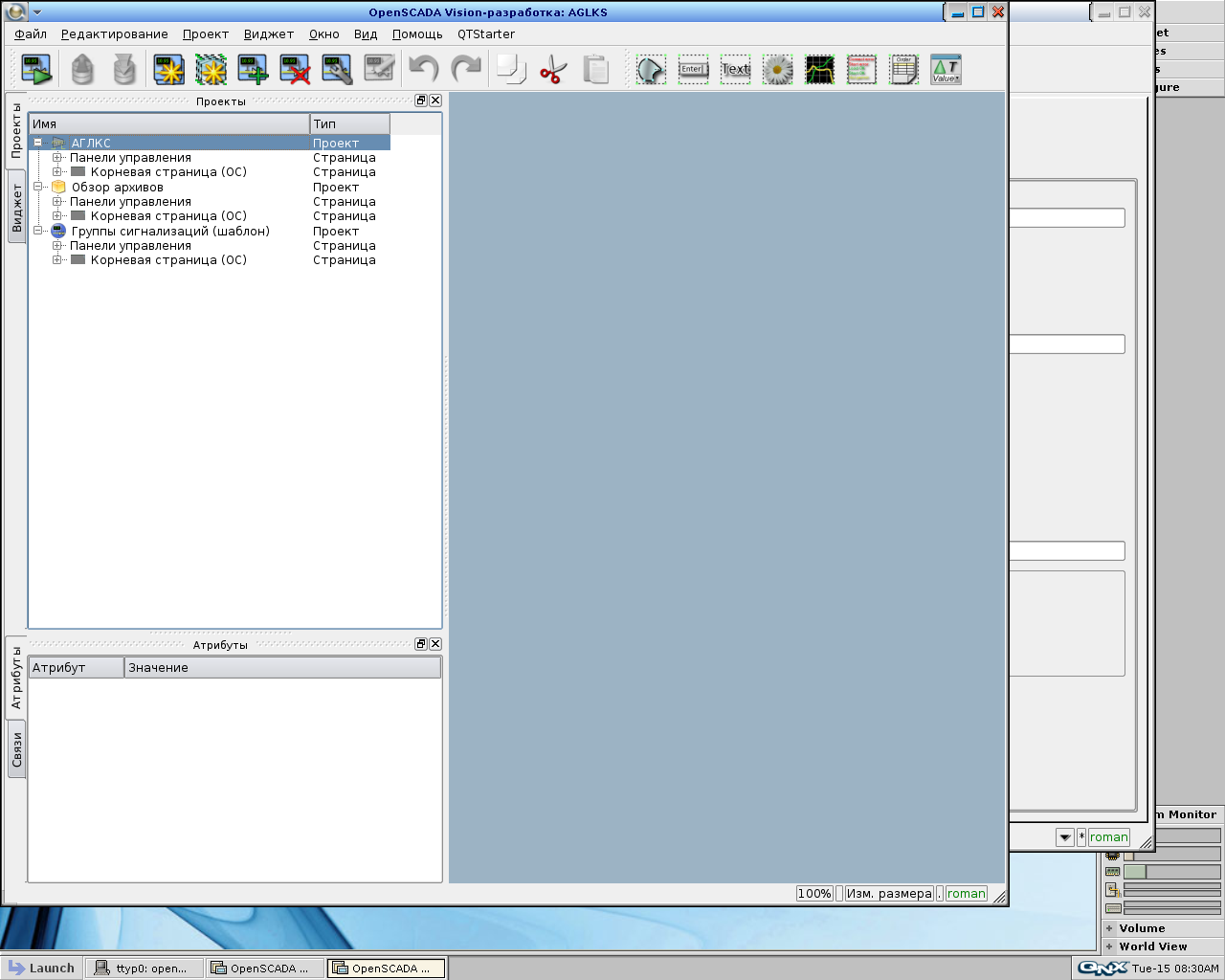Select the Enter form element widget
1225x980 pixels.
pyautogui.click(x=693, y=69)
